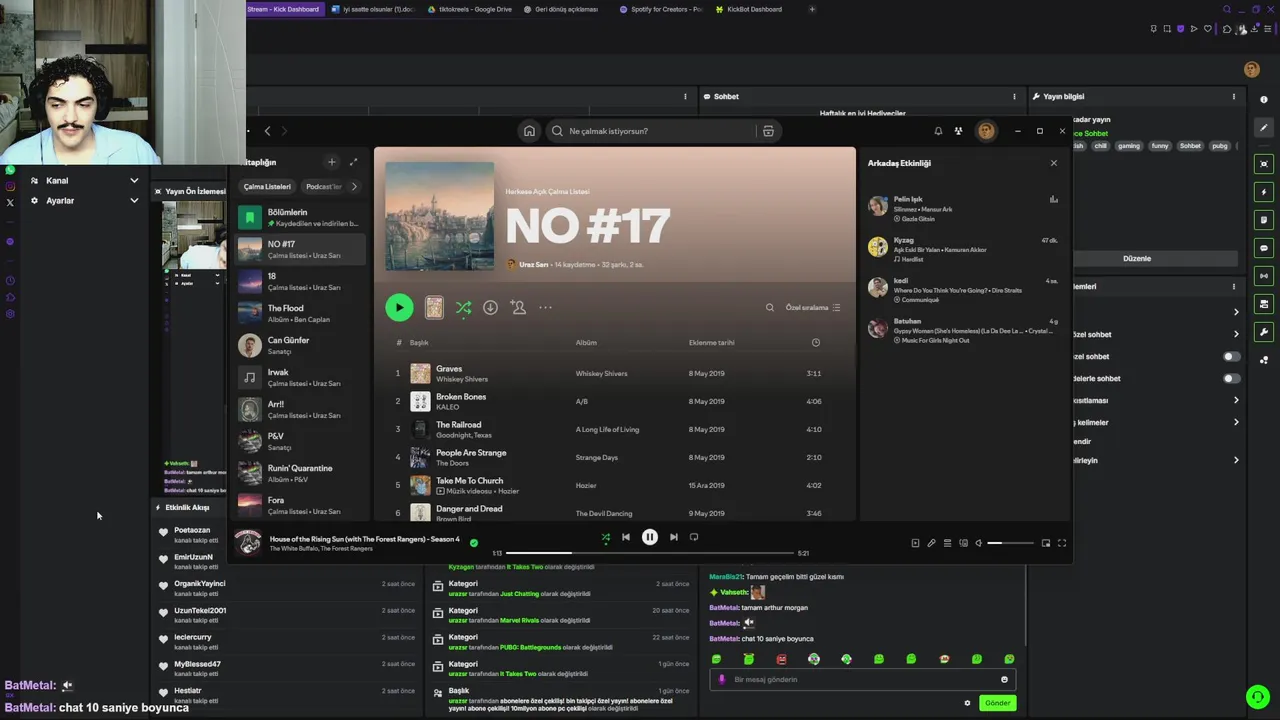The image size is (1280, 720).
Task: Open Özel sıralama sort dropdown
Action: (813, 308)
